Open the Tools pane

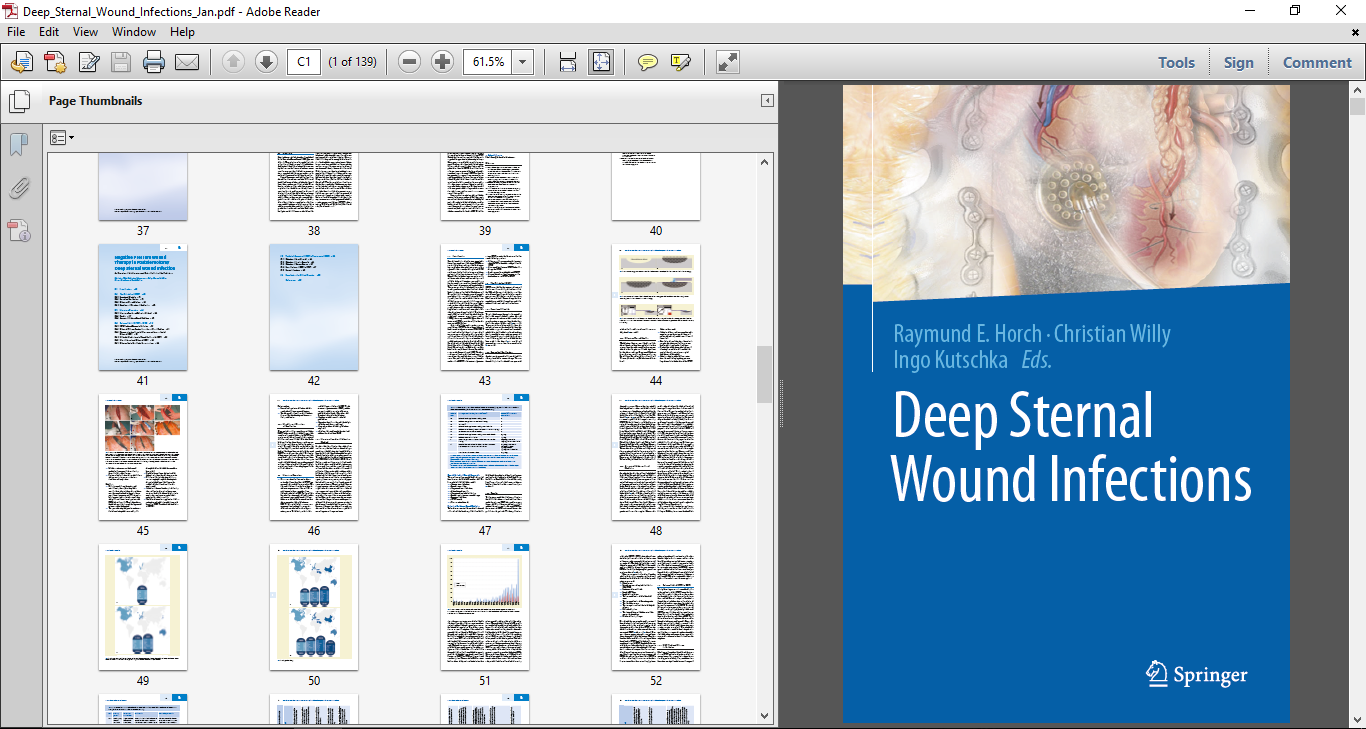click(1176, 62)
